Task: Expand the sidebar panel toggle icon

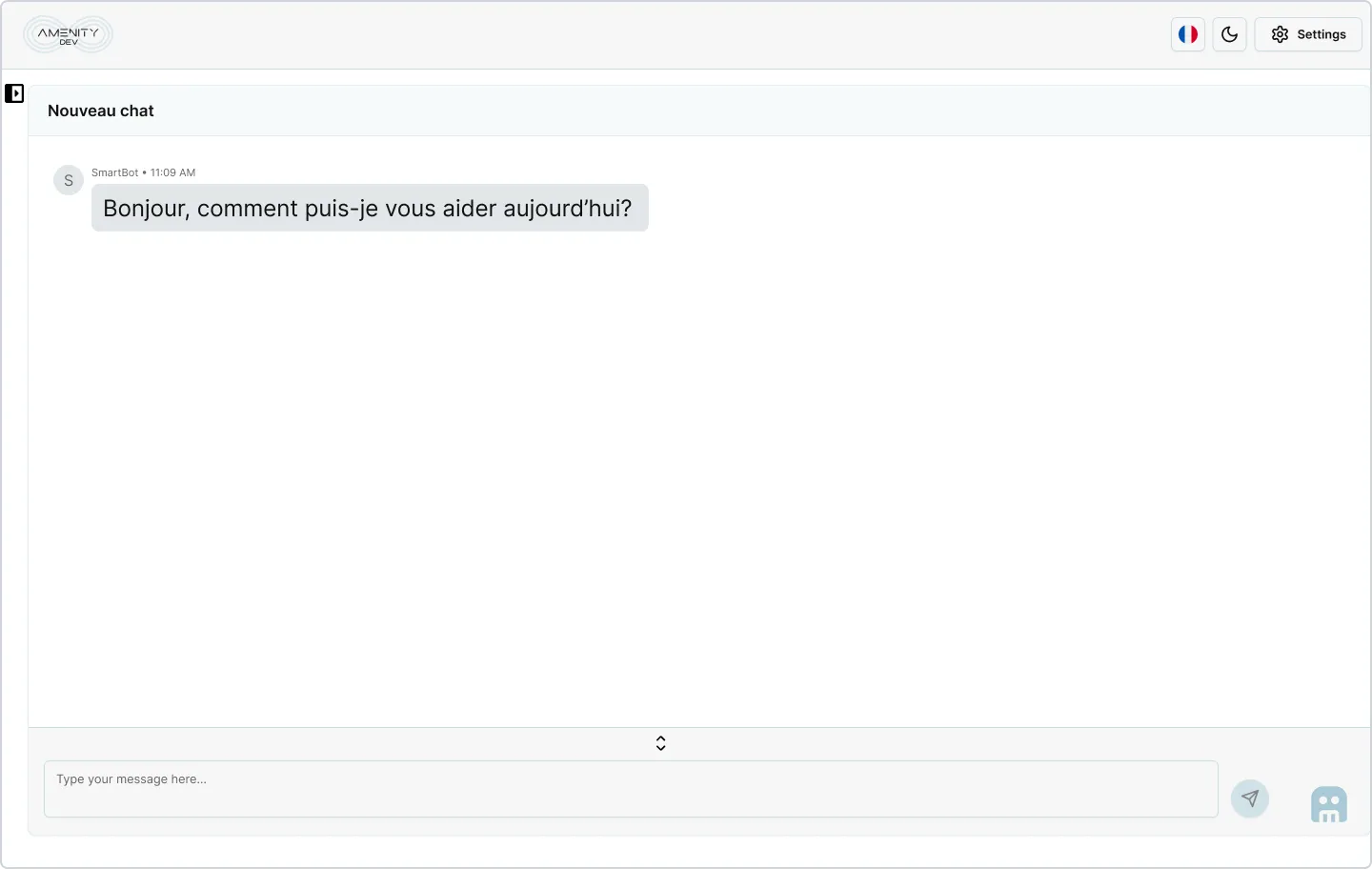Action: point(14,93)
